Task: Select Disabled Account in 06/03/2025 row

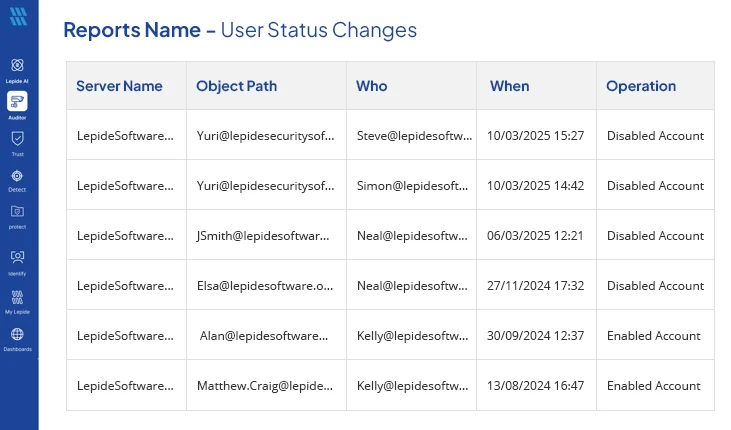Action: pos(655,236)
